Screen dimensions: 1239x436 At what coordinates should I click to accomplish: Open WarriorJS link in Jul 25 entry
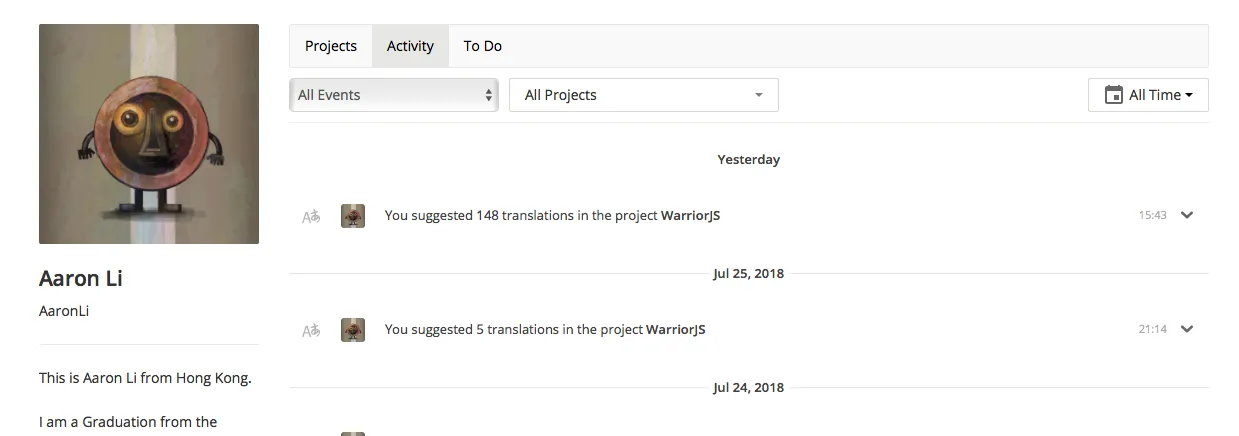click(x=676, y=329)
